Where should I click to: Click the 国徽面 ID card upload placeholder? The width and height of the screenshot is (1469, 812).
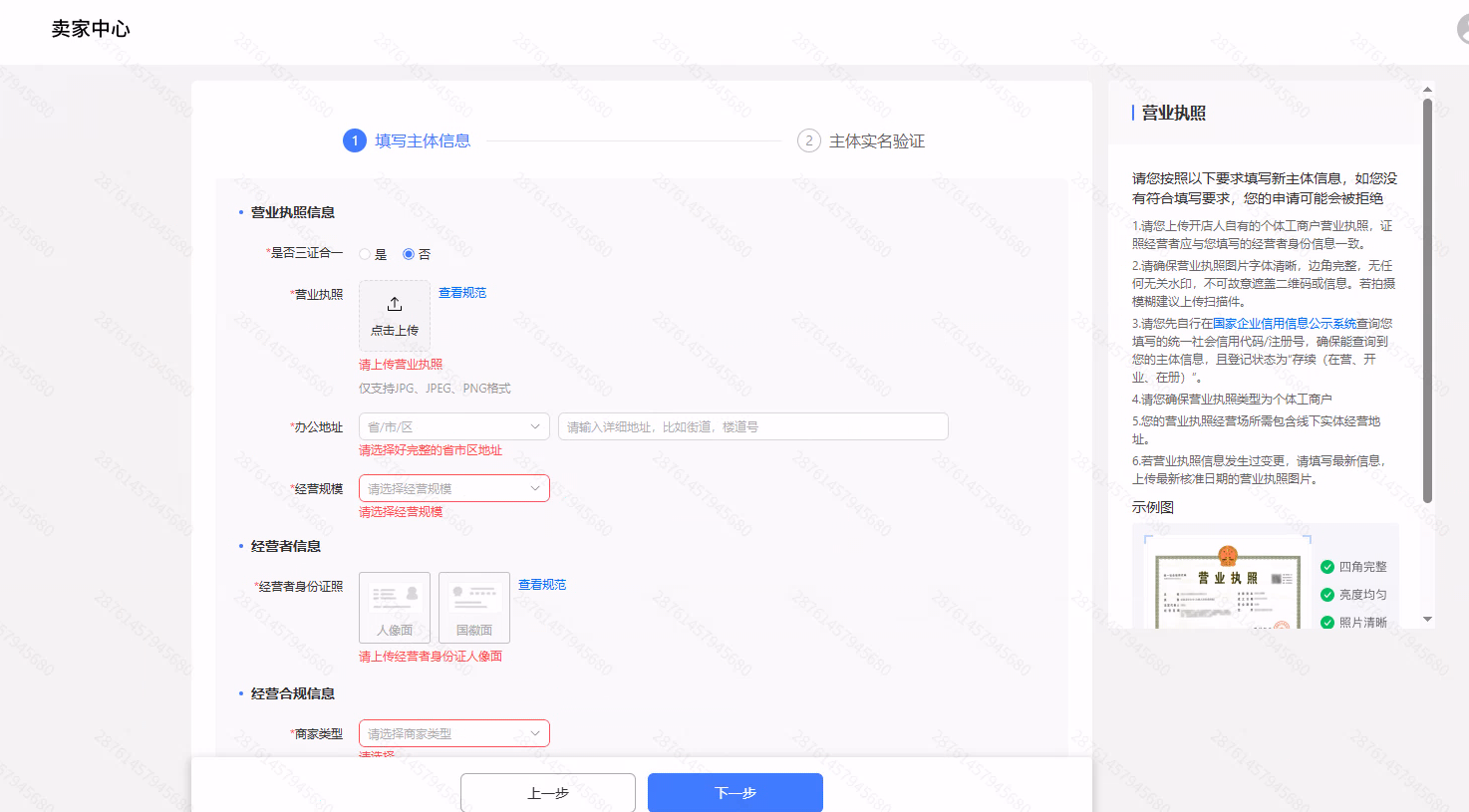point(473,608)
